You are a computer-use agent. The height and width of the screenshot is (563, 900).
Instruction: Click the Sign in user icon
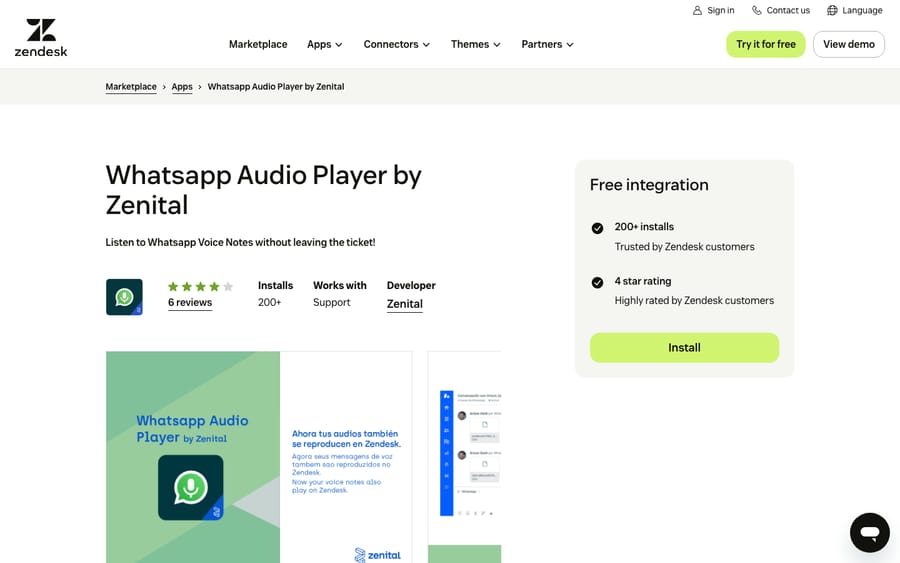[697, 10]
